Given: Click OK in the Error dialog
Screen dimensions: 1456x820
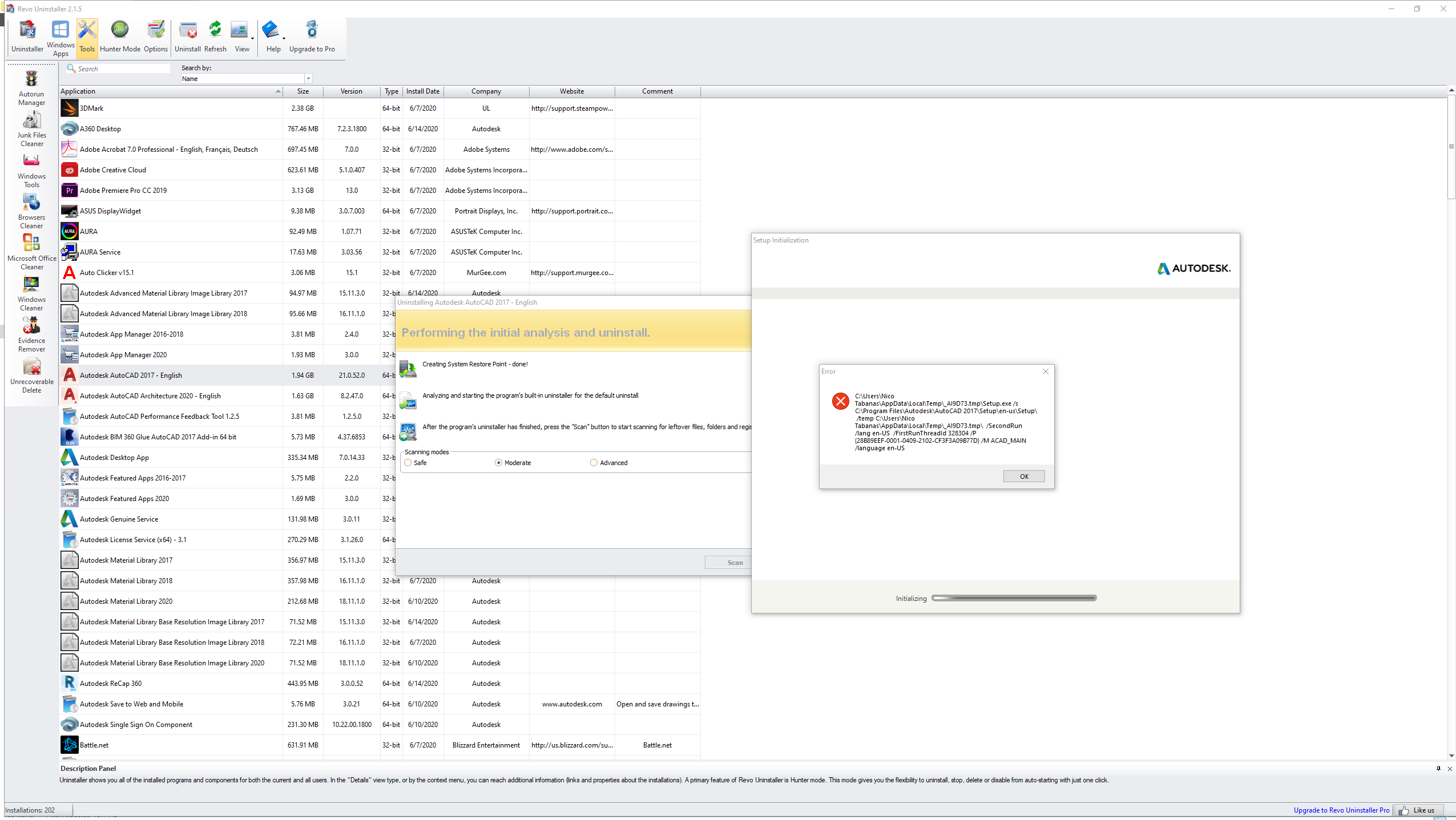Looking at the screenshot, I should (1024, 476).
